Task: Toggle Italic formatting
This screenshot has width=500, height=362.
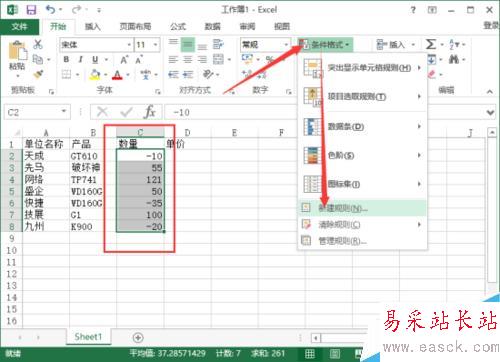Action: point(80,59)
